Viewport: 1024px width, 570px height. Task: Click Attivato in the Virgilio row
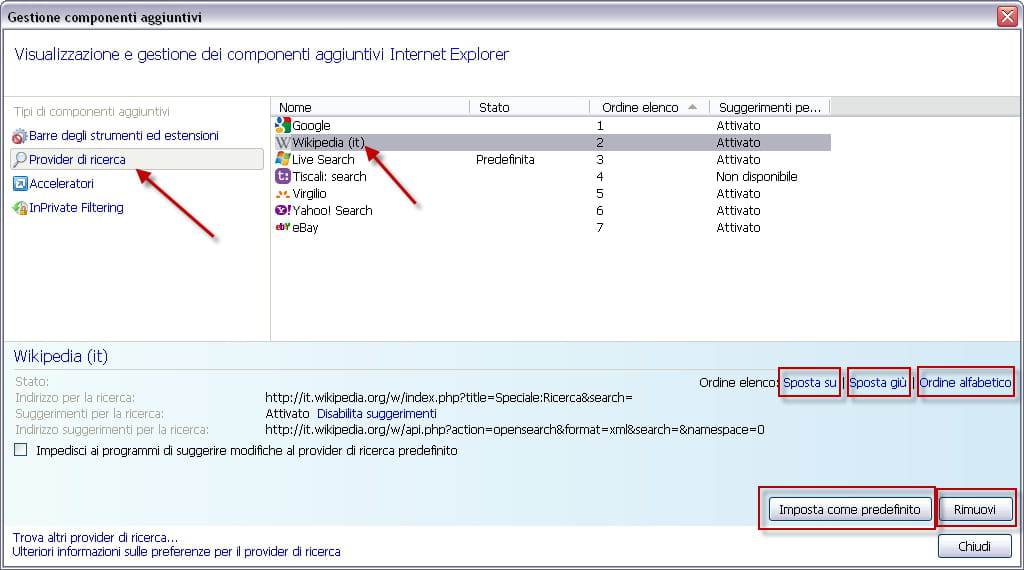738,193
